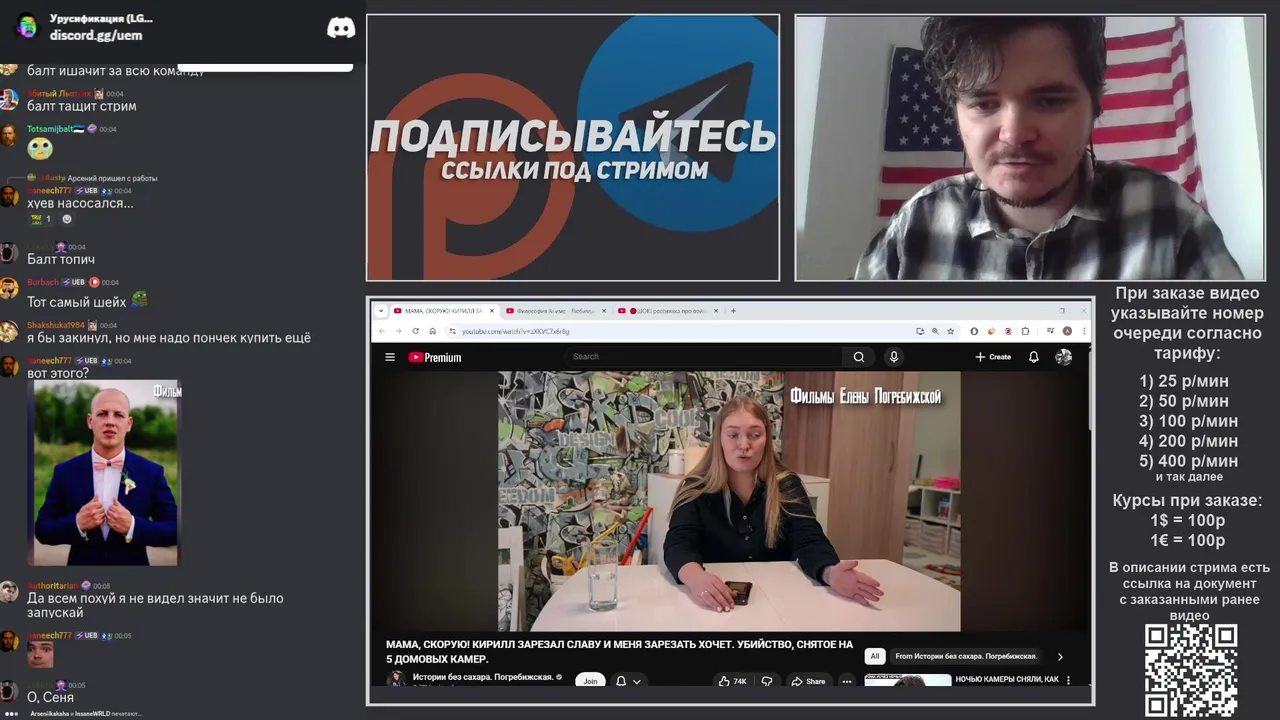The image size is (1280, 720).
Task: Open the wedding photo in Discord chat
Action: point(104,474)
